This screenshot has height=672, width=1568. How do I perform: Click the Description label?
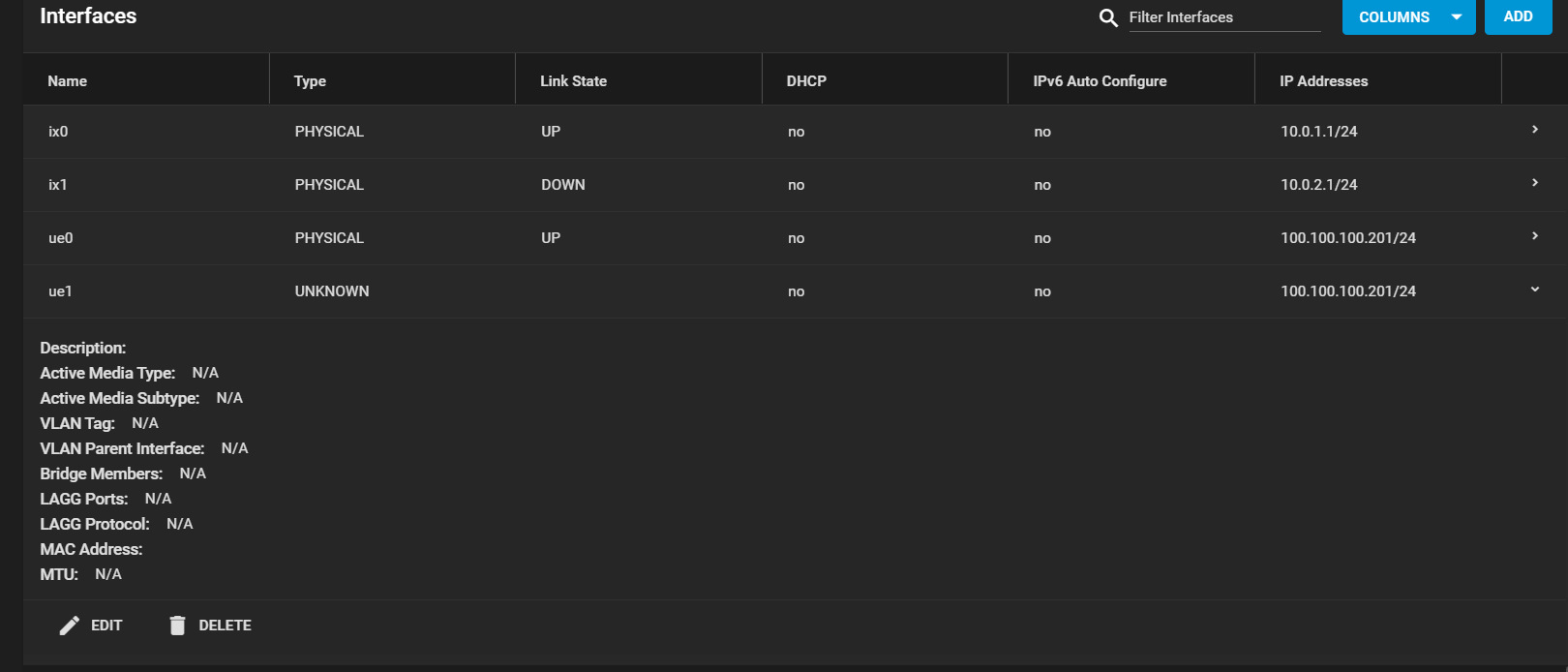[82, 348]
